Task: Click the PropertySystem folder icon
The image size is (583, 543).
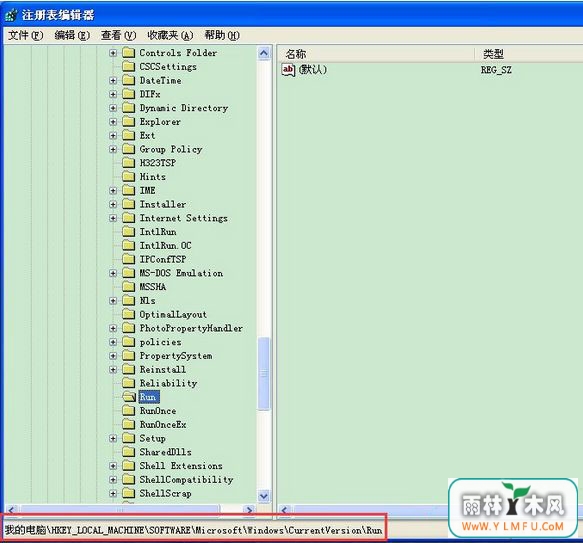Action: coord(129,356)
